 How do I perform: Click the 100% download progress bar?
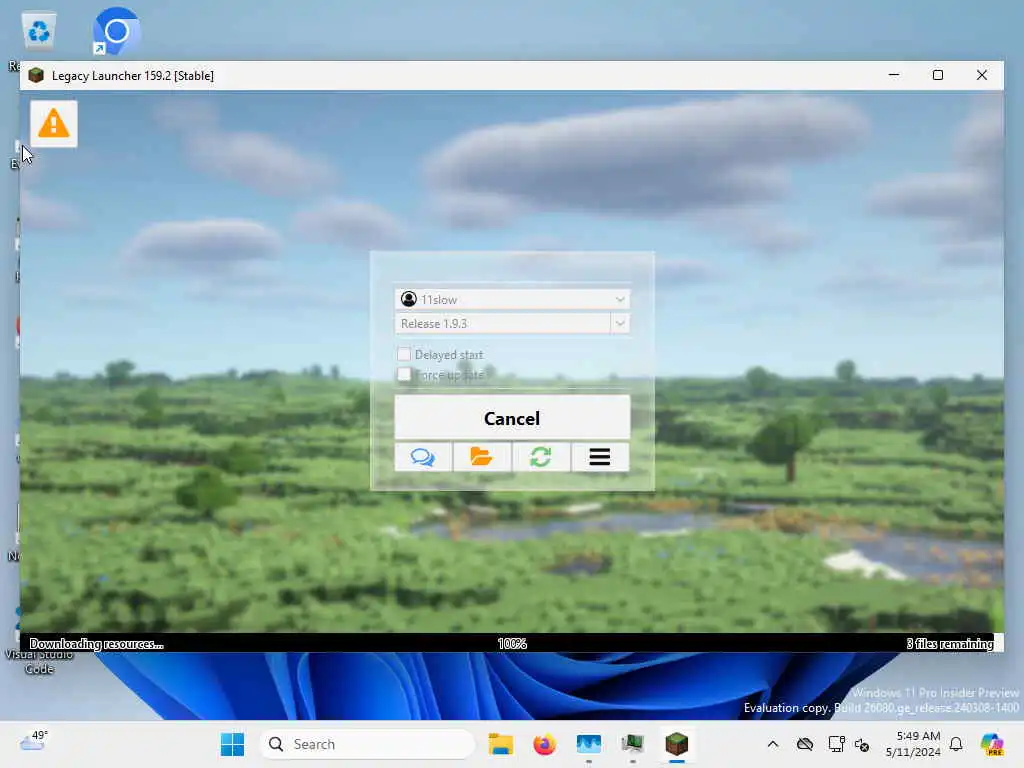[512, 643]
